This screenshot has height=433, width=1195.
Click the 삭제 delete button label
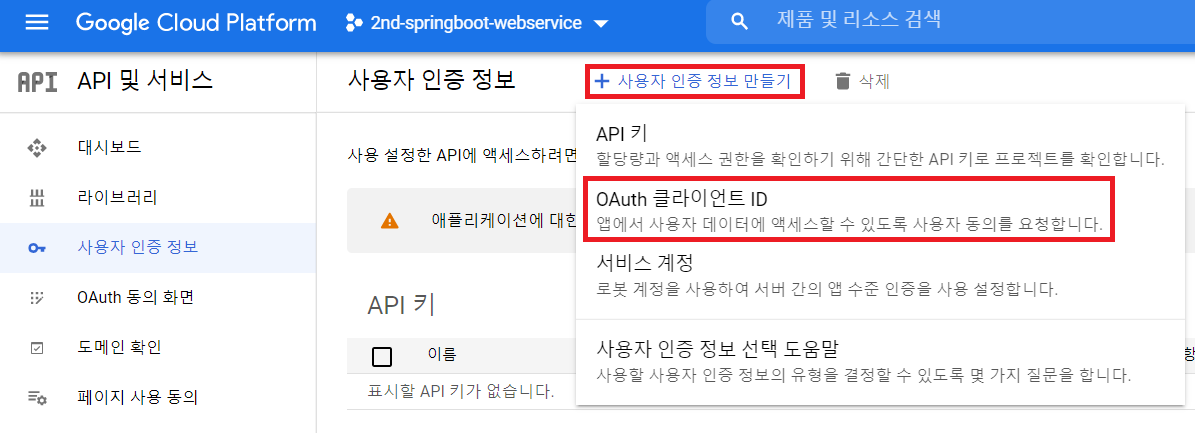click(874, 81)
